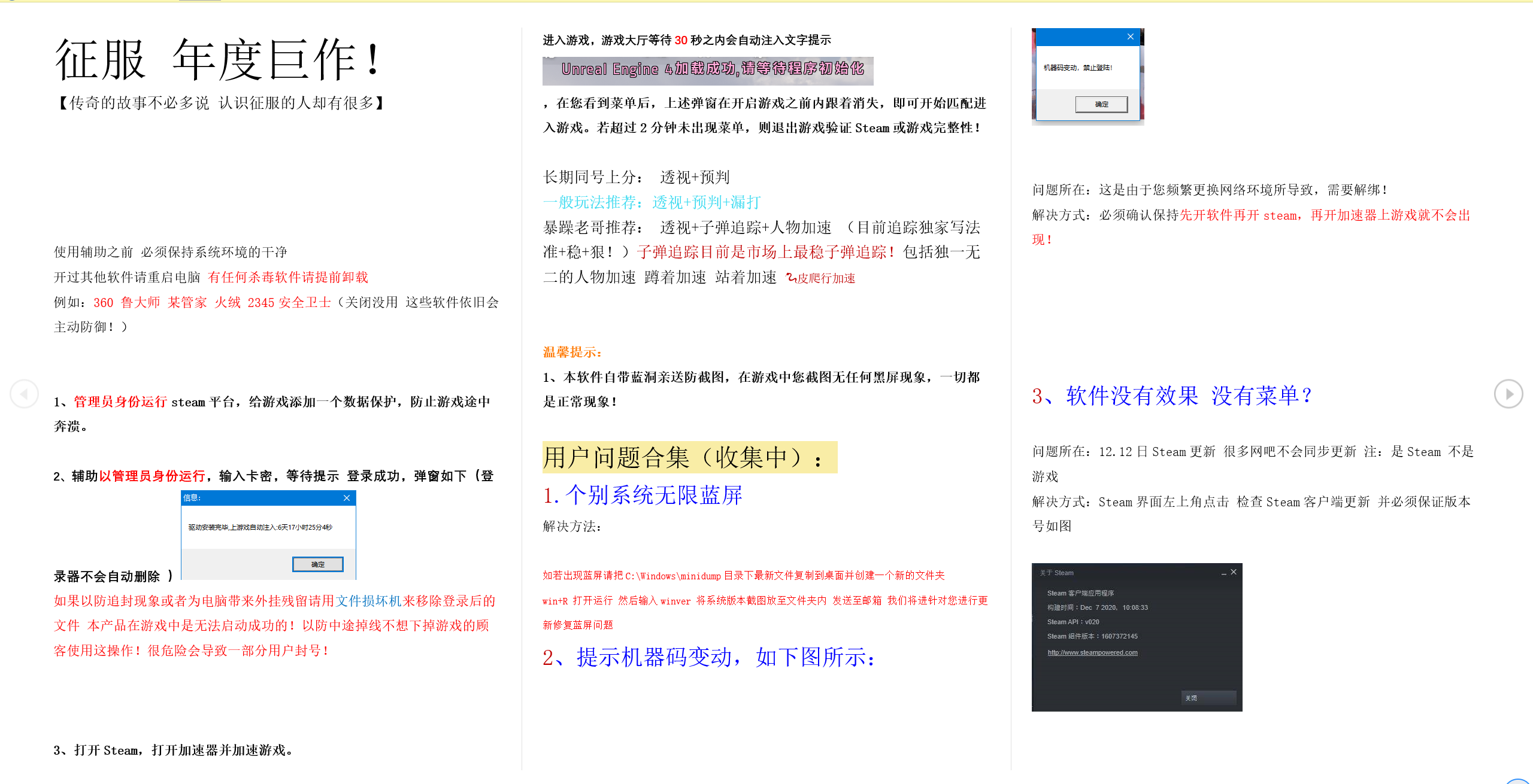The image size is (1533, 784).
Task: Click orange 温馨提示 label
Action: [x=572, y=352]
